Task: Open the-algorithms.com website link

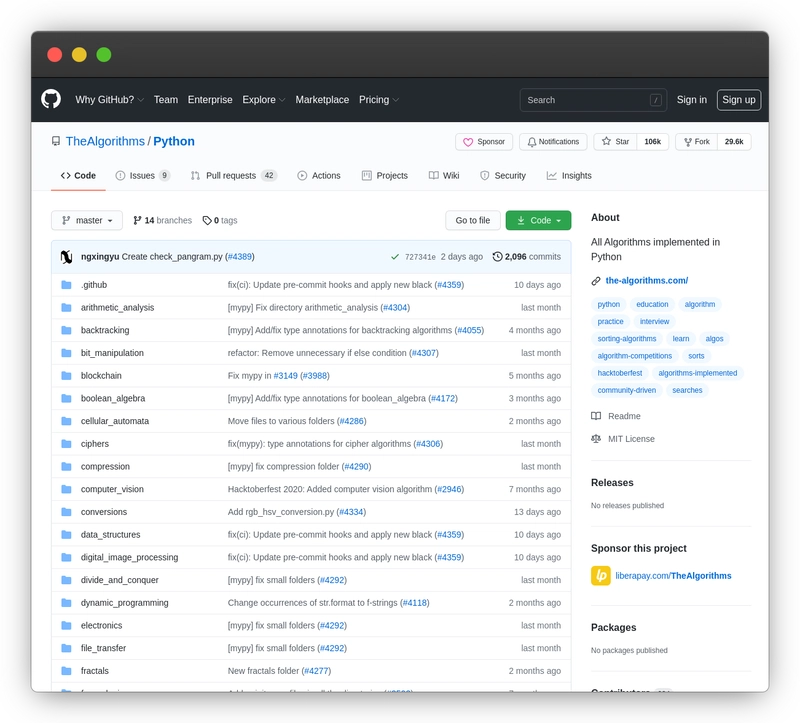Action: tap(646, 281)
